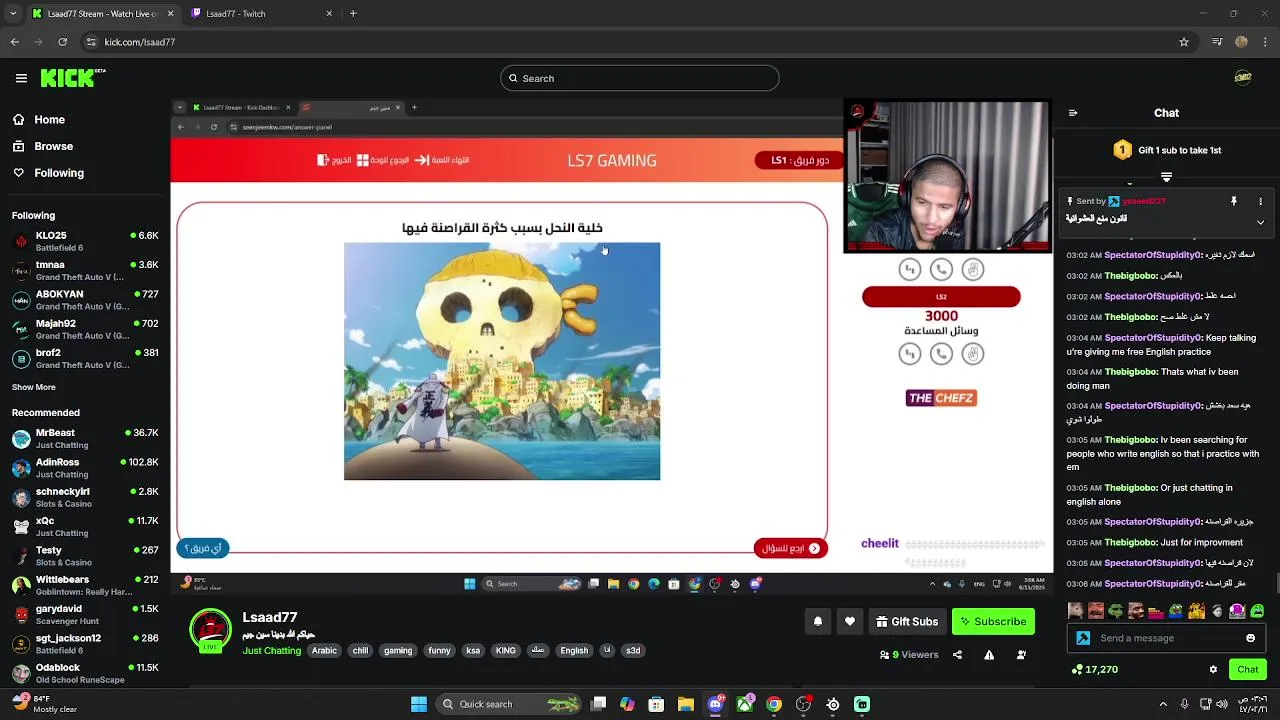Click garydavid channel avatar
Image resolution: width=1280 pixels, height=720 pixels.
21,614
